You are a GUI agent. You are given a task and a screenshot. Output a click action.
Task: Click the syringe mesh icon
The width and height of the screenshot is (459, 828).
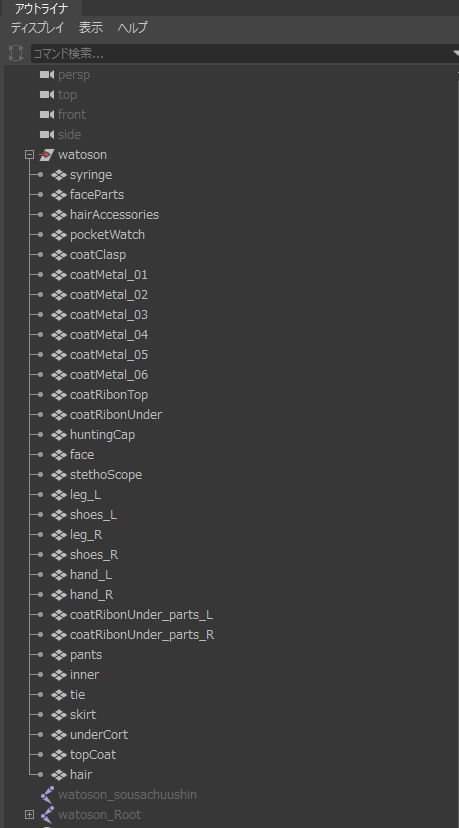(59, 175)
